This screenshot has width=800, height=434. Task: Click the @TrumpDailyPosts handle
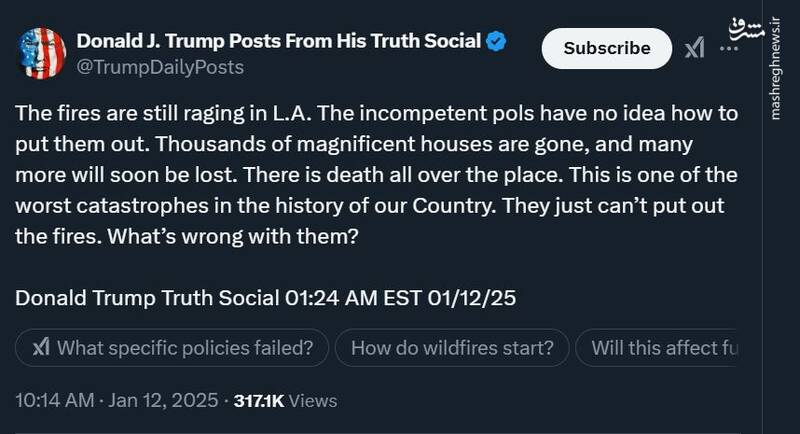[x=160, y=67]
